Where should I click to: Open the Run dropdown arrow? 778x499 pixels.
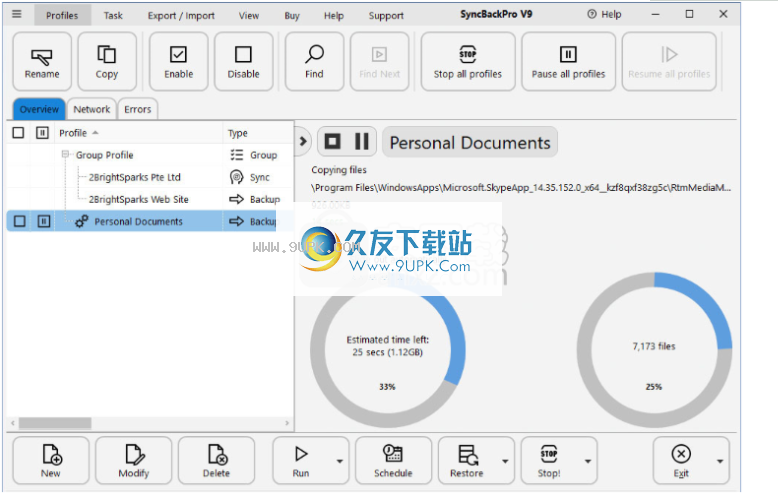[340, 461]
